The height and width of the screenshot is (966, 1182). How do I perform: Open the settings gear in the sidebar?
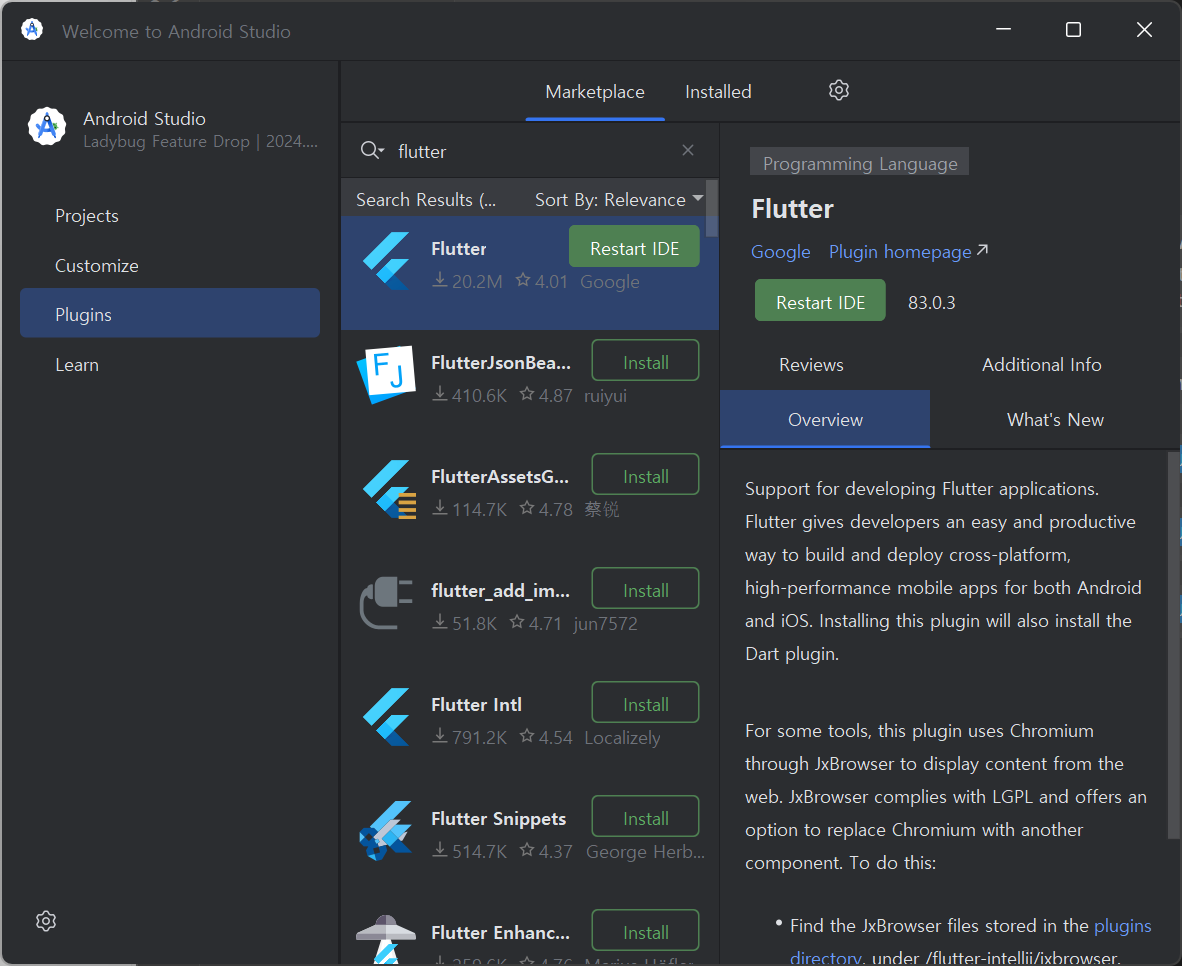[x=46, y=921]
